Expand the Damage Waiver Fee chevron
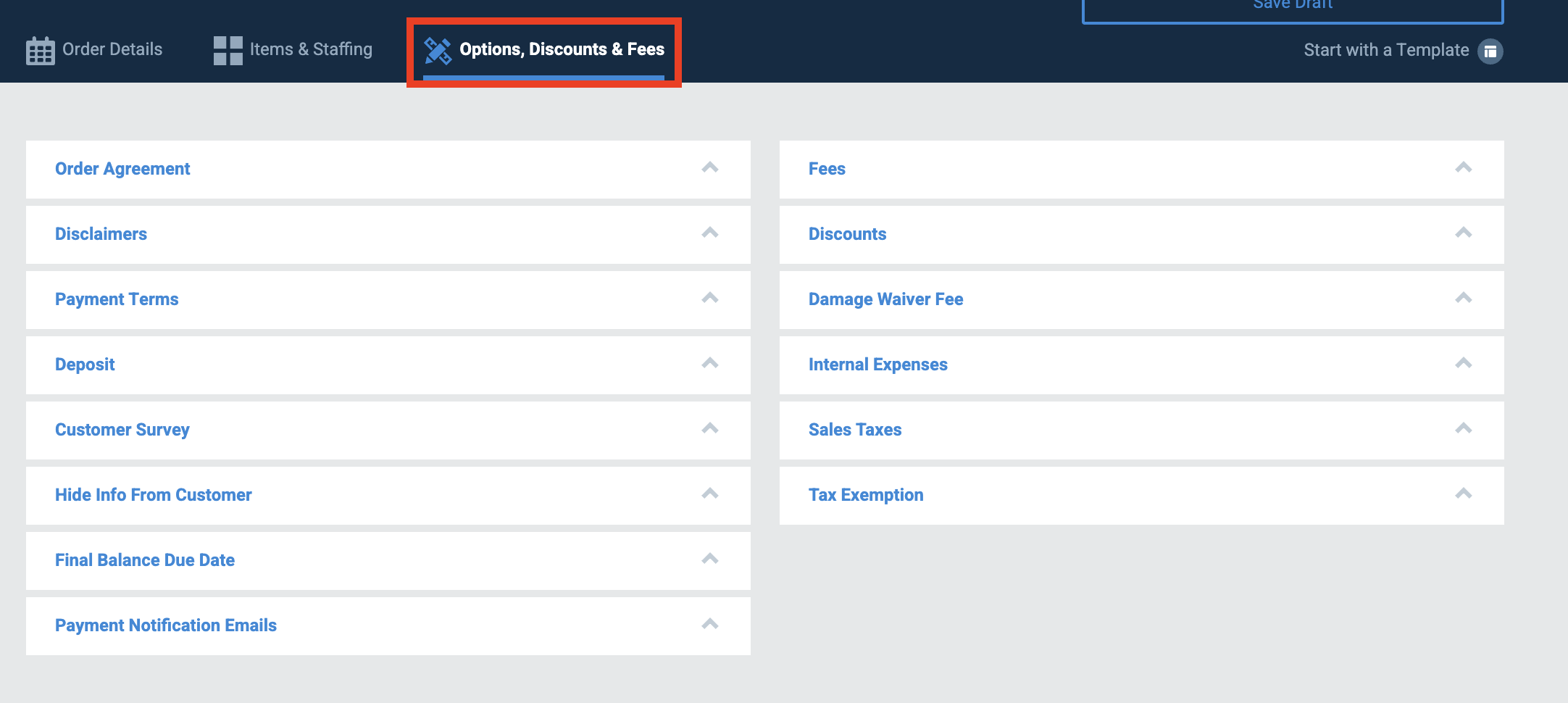This screenshot has width=1568, height=703. point(1464,298)
